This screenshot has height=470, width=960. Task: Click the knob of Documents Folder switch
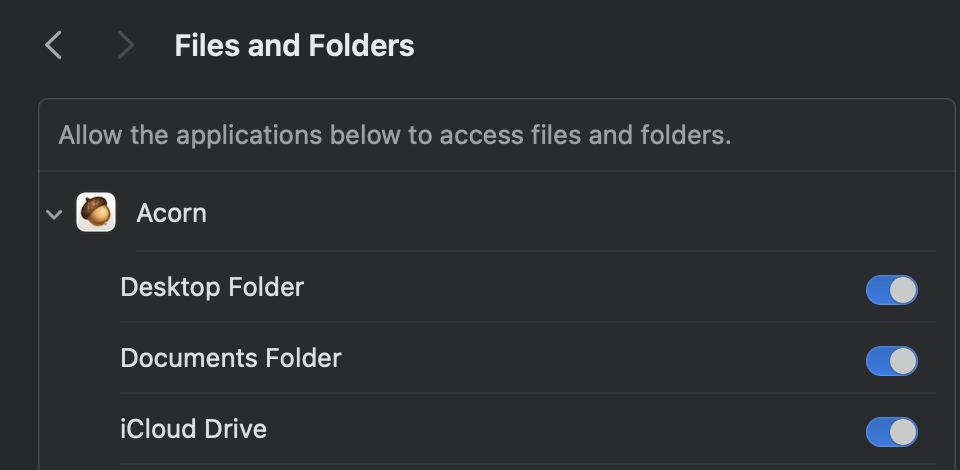[x=903, y=361]
